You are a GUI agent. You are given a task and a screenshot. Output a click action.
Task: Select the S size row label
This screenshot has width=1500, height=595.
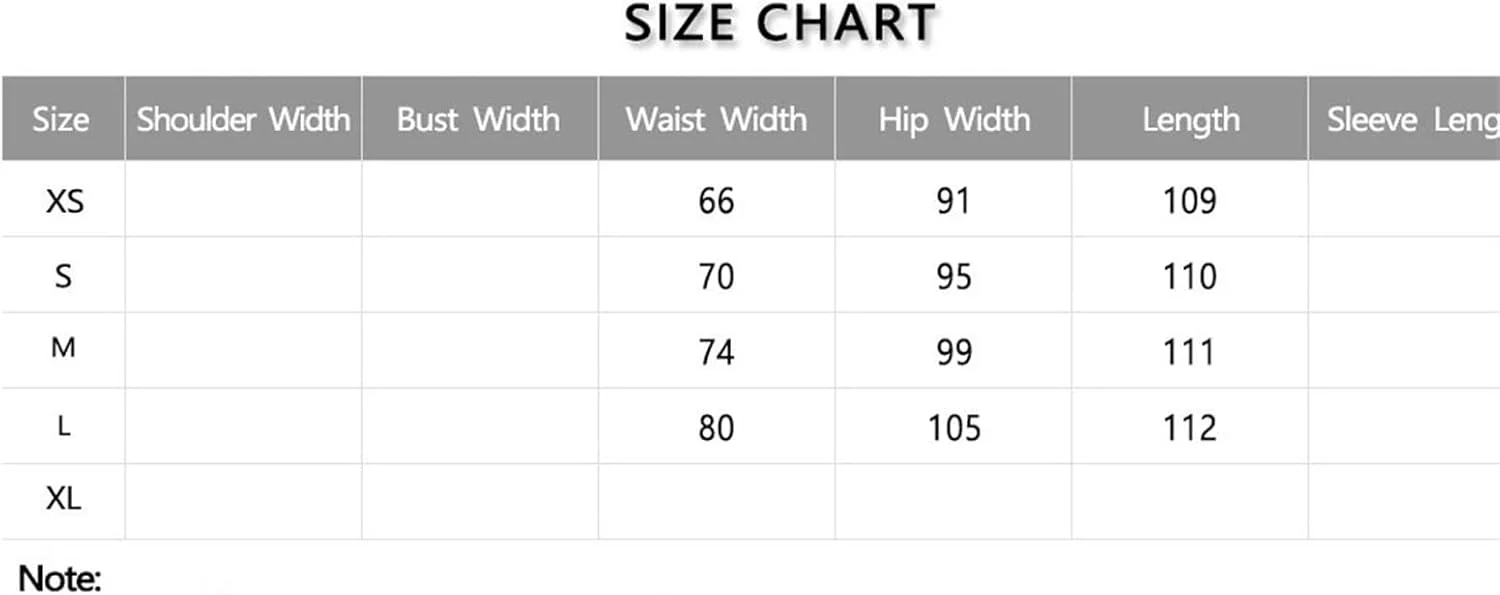[x=63, y=276]
